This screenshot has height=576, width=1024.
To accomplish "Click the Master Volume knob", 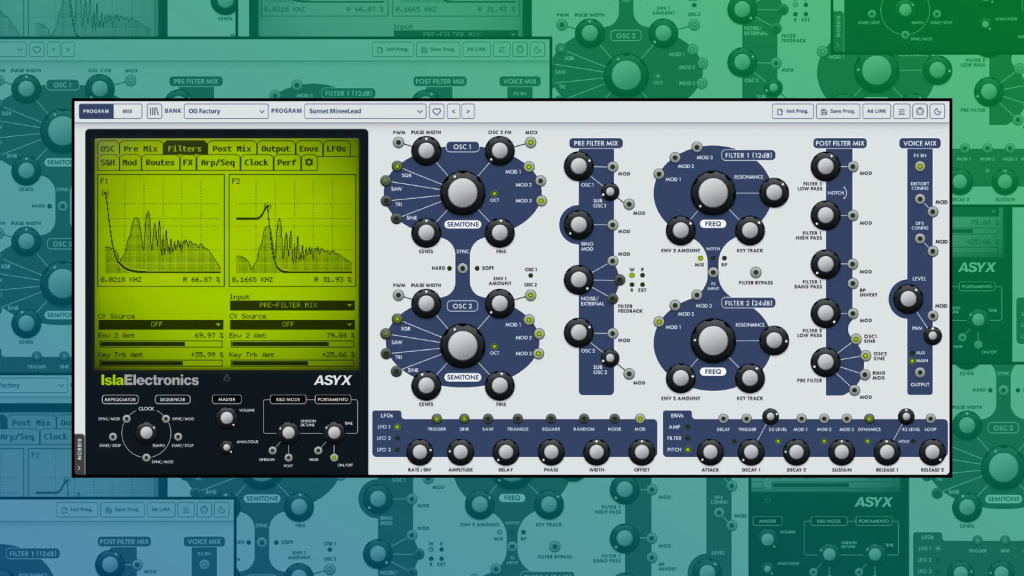I will point(226,417).
